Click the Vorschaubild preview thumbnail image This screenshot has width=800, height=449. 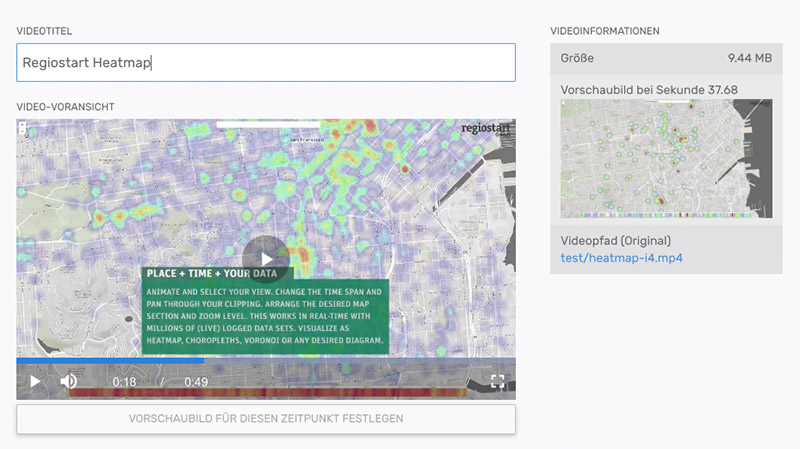666,158
